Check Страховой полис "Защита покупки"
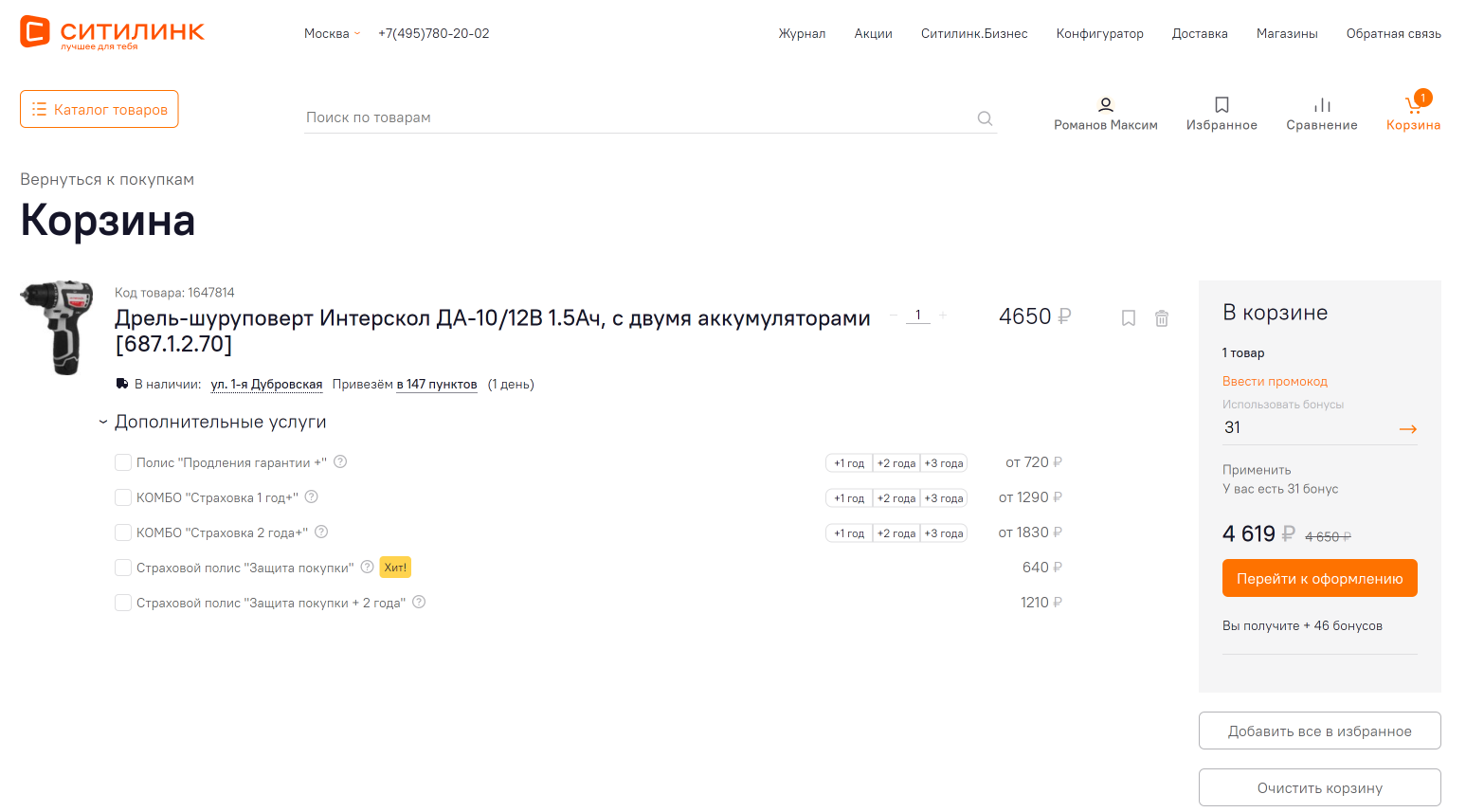This screenshot has height=812, width=1466. click(123, 568)
